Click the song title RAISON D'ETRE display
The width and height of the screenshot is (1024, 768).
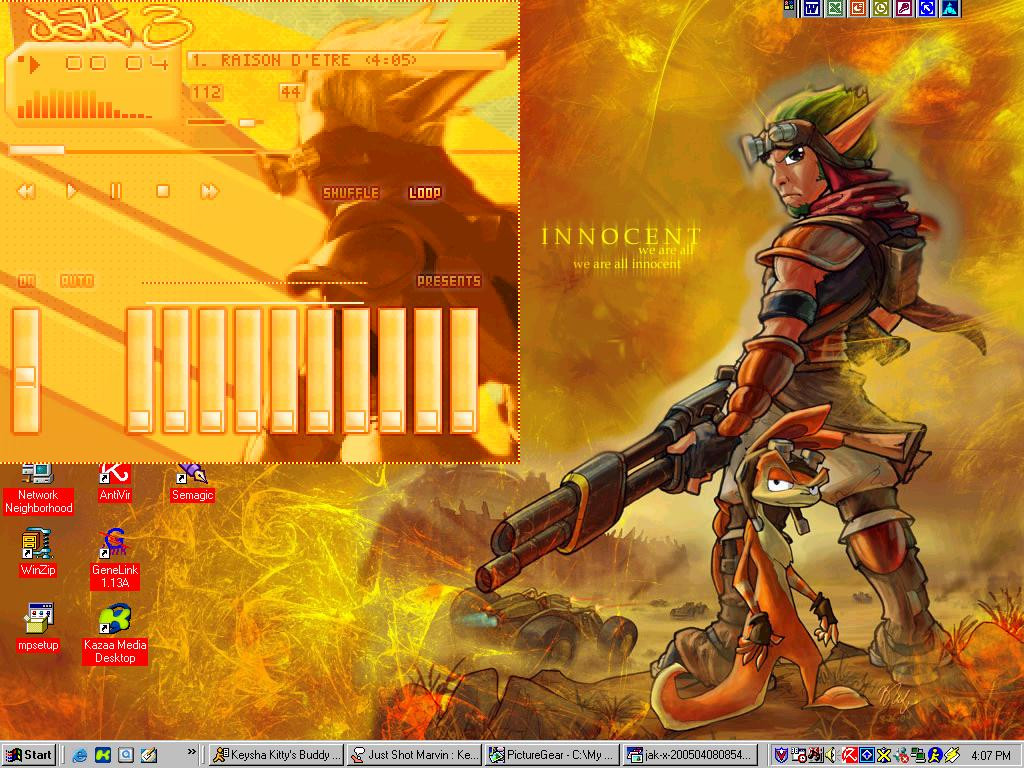347,61
